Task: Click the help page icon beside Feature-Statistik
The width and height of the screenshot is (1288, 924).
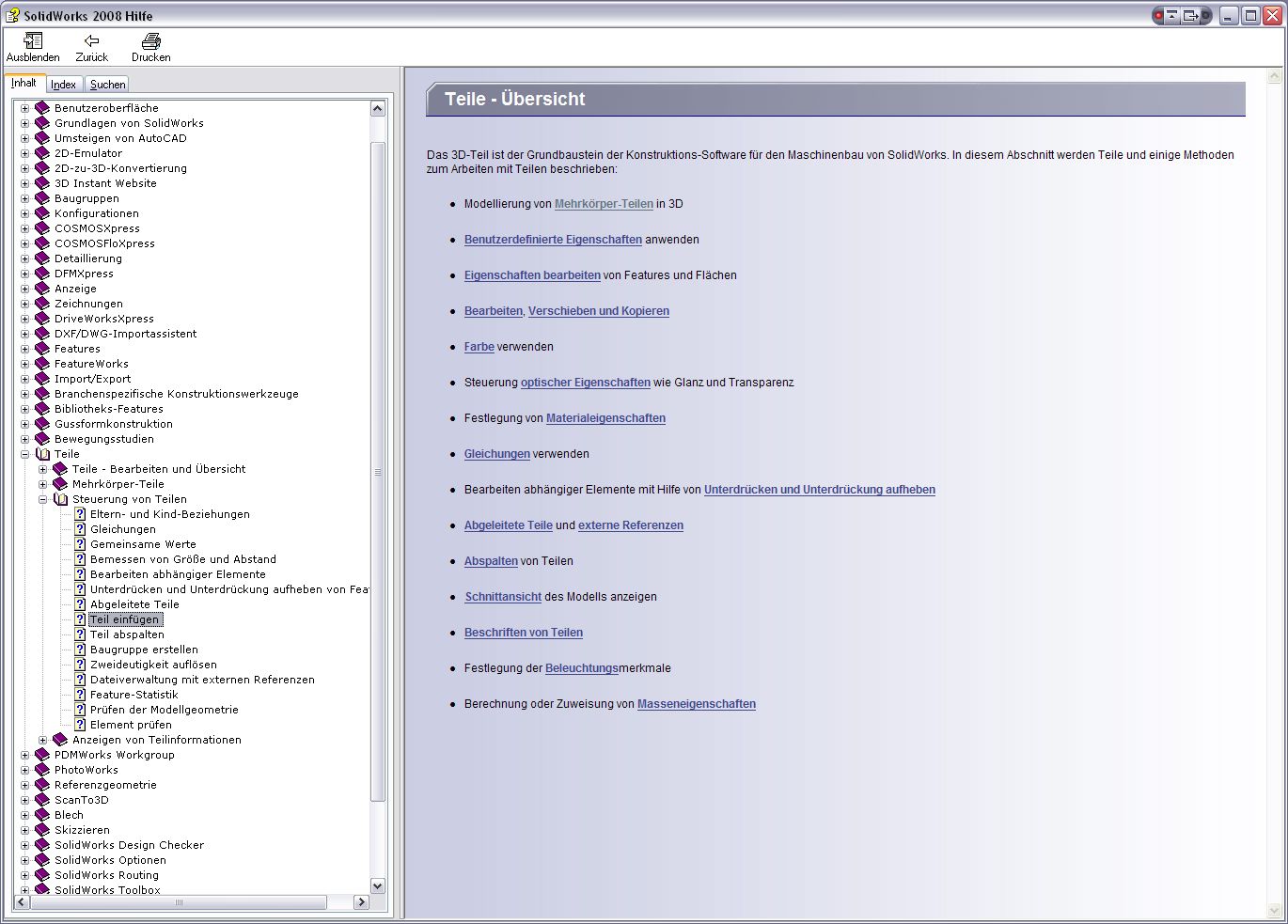Action: tap(80, 695)
